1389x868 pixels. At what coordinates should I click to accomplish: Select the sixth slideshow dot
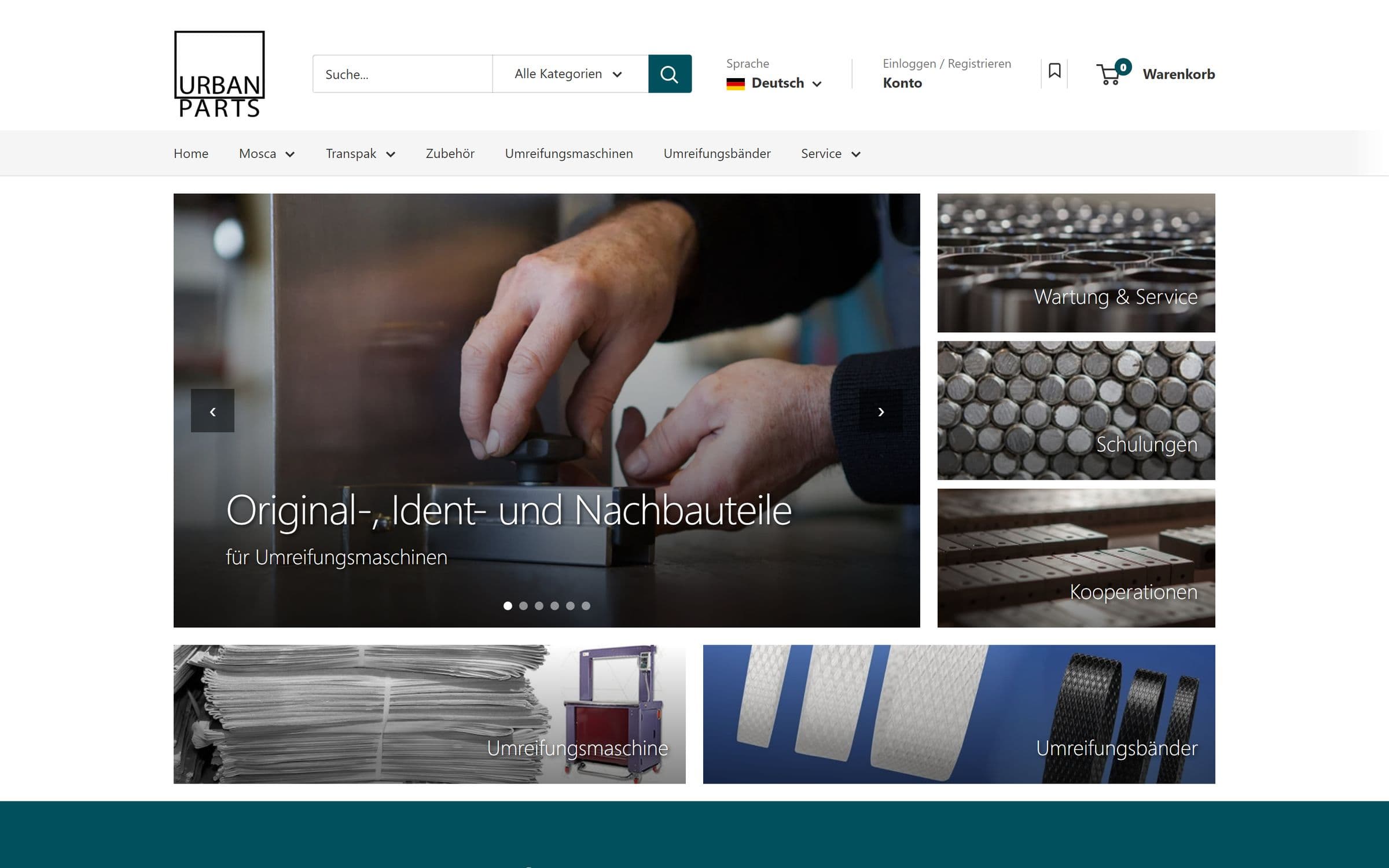click(586, 606)
